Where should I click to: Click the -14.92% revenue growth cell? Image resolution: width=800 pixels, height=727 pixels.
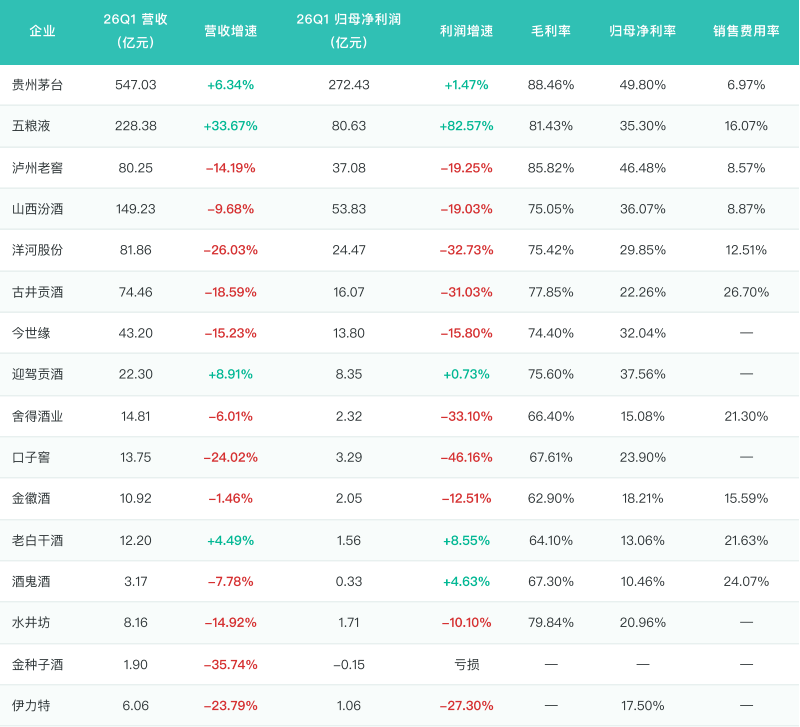click(231, 623)
